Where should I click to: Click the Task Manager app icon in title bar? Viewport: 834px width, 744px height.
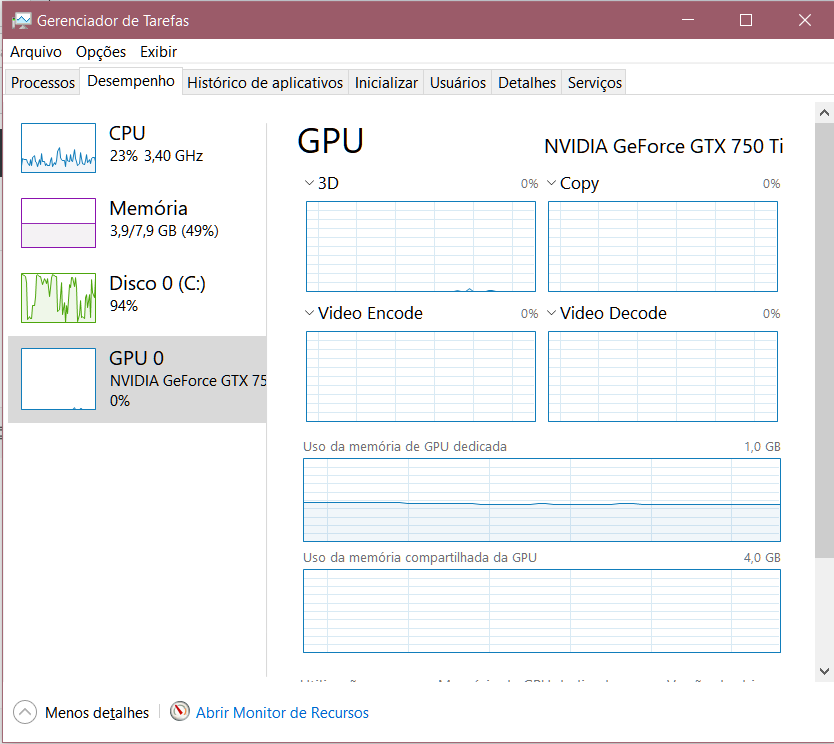tap(22, 21)
